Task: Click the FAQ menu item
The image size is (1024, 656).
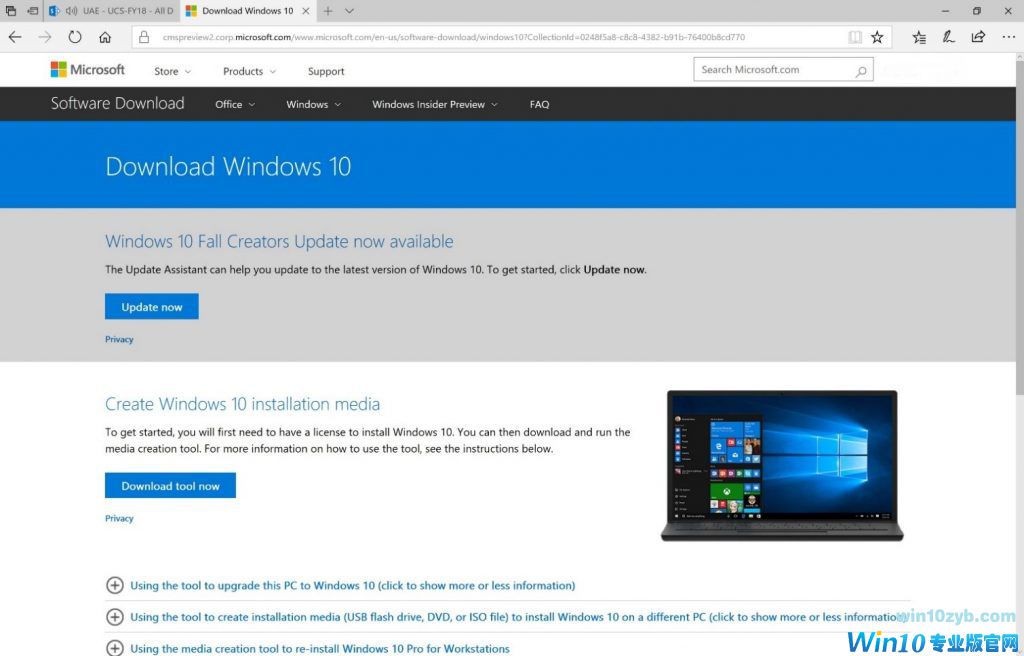Action: click(539, 104)
